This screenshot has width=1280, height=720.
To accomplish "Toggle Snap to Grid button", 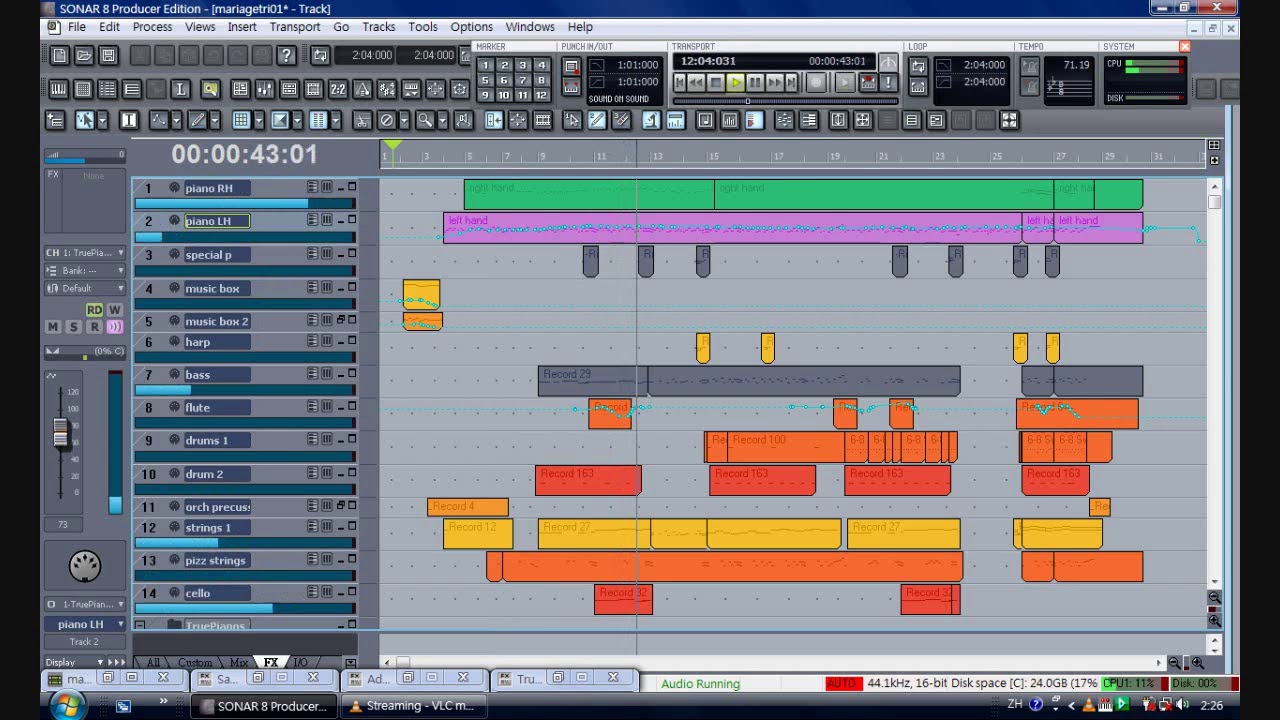I will [241, 121].
